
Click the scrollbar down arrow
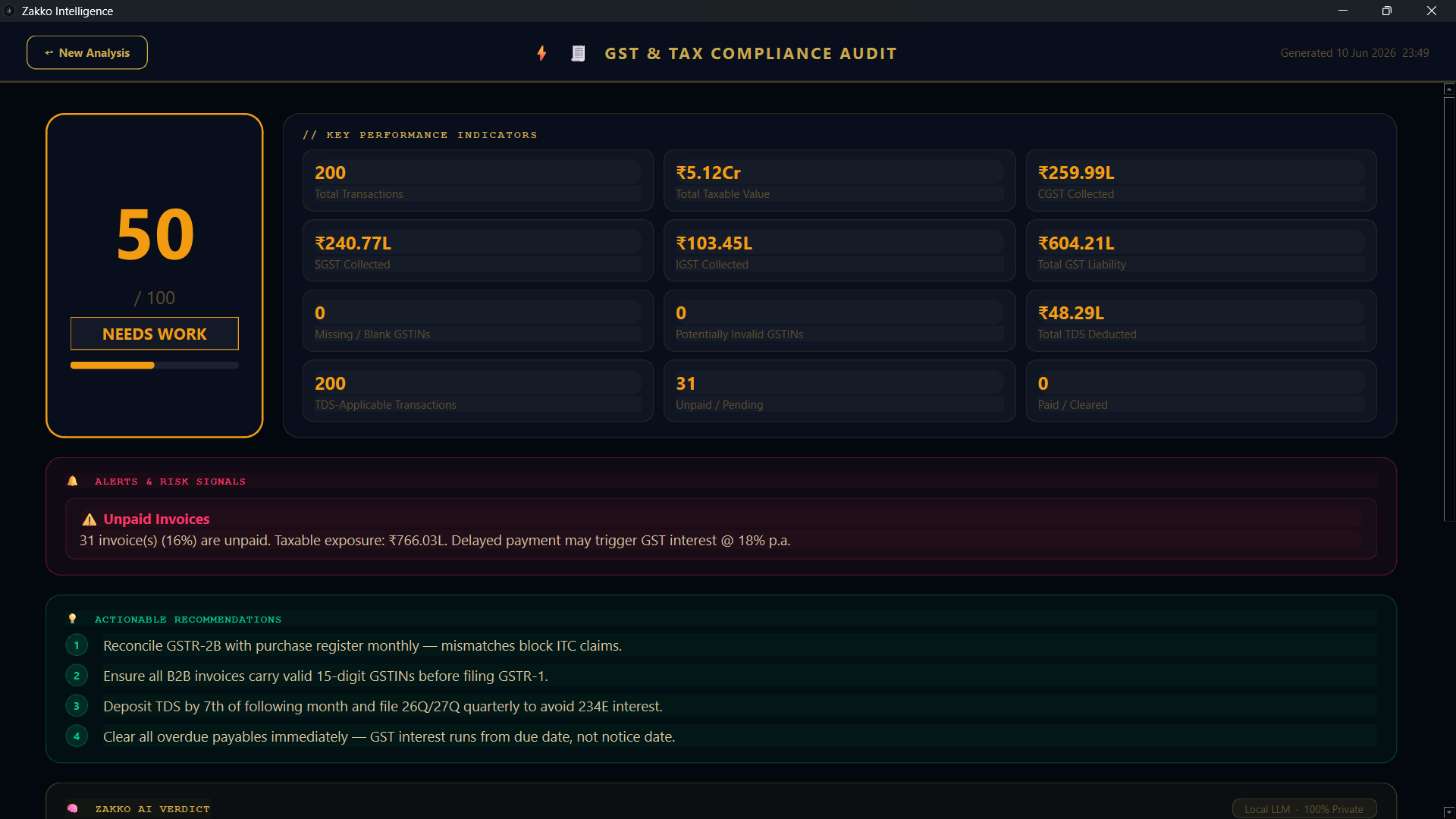1449,812
